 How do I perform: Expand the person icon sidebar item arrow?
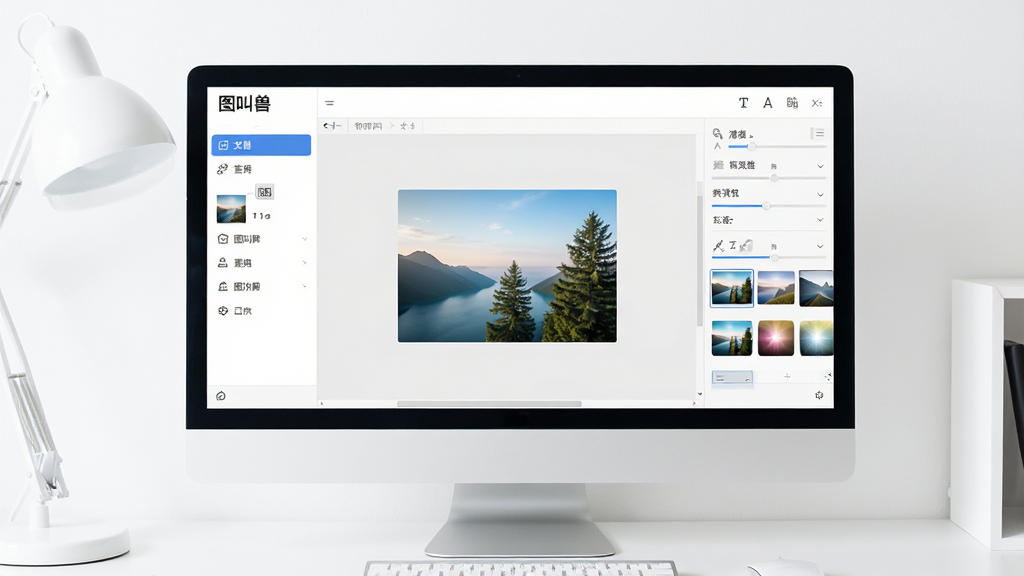(304, 263)
